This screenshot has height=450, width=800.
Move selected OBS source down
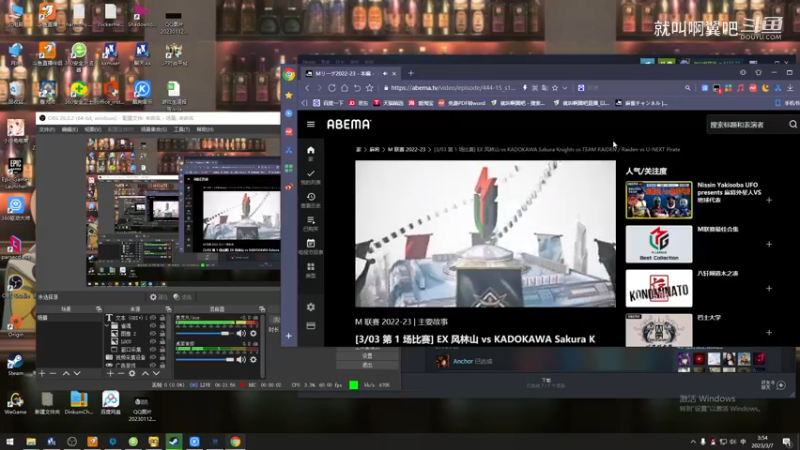(x=156, y=373)
